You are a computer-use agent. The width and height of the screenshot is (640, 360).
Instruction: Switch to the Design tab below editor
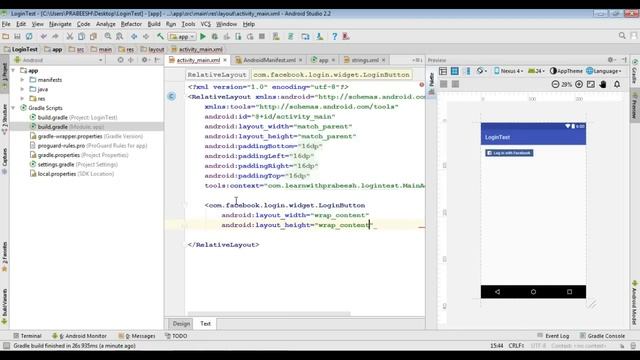181,323
